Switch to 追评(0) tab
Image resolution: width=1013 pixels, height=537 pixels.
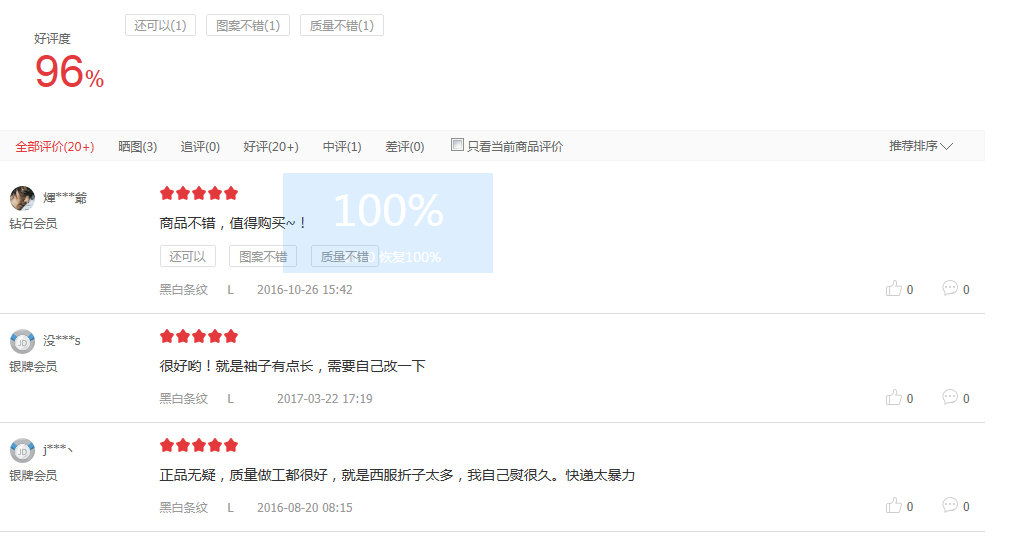200,147
